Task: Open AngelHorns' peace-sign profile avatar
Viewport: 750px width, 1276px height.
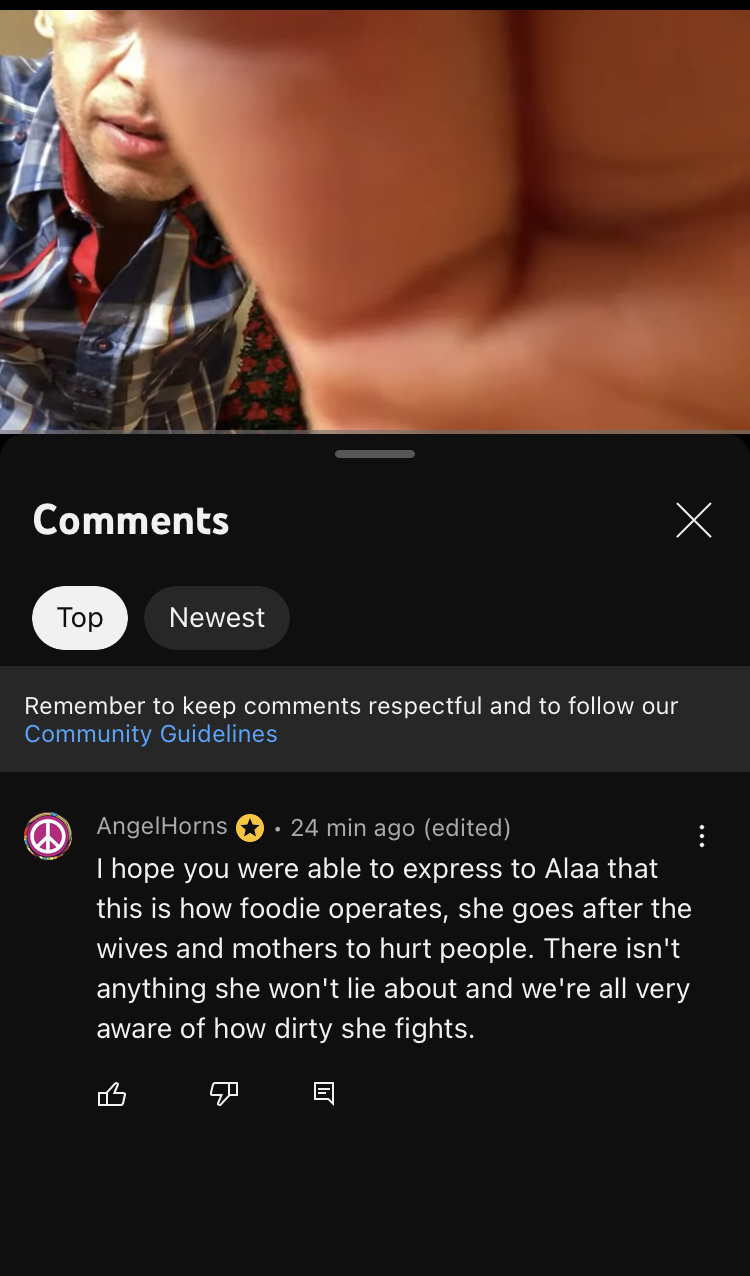Action: 48,836
